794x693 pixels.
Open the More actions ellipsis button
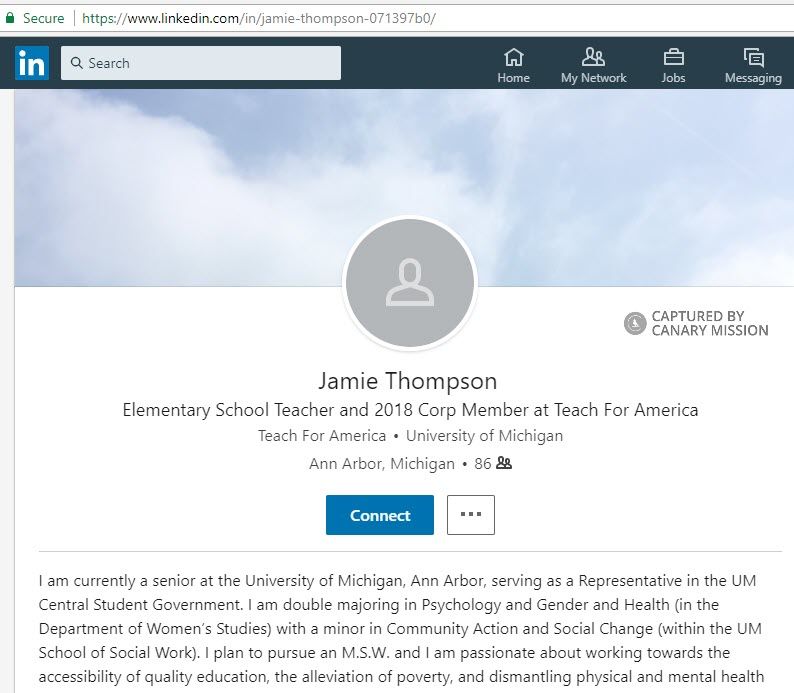click(x=470, y=515)
